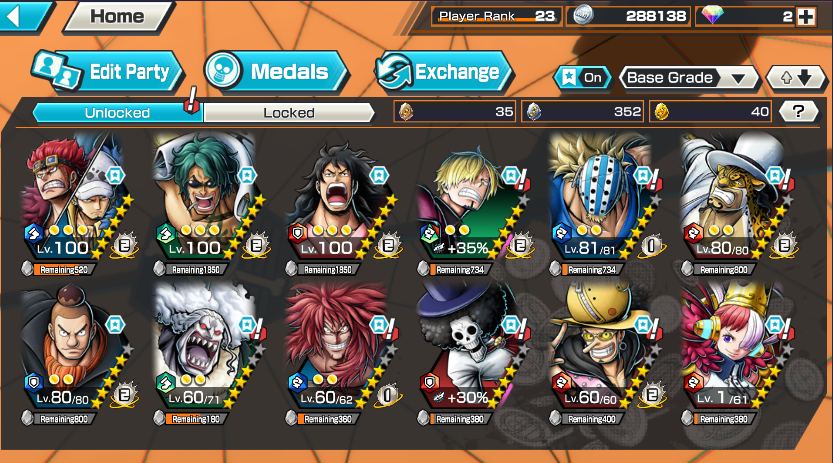Open the Base Grade sort dropdown
This screenshot has width=833, height=463.
688,78
